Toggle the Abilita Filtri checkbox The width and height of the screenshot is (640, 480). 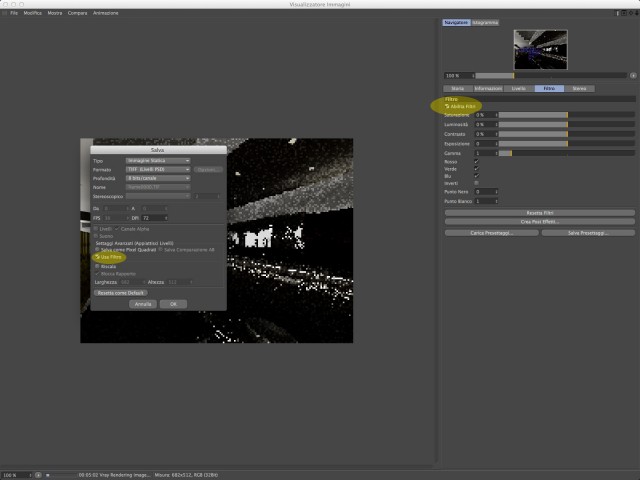point(447,106)
